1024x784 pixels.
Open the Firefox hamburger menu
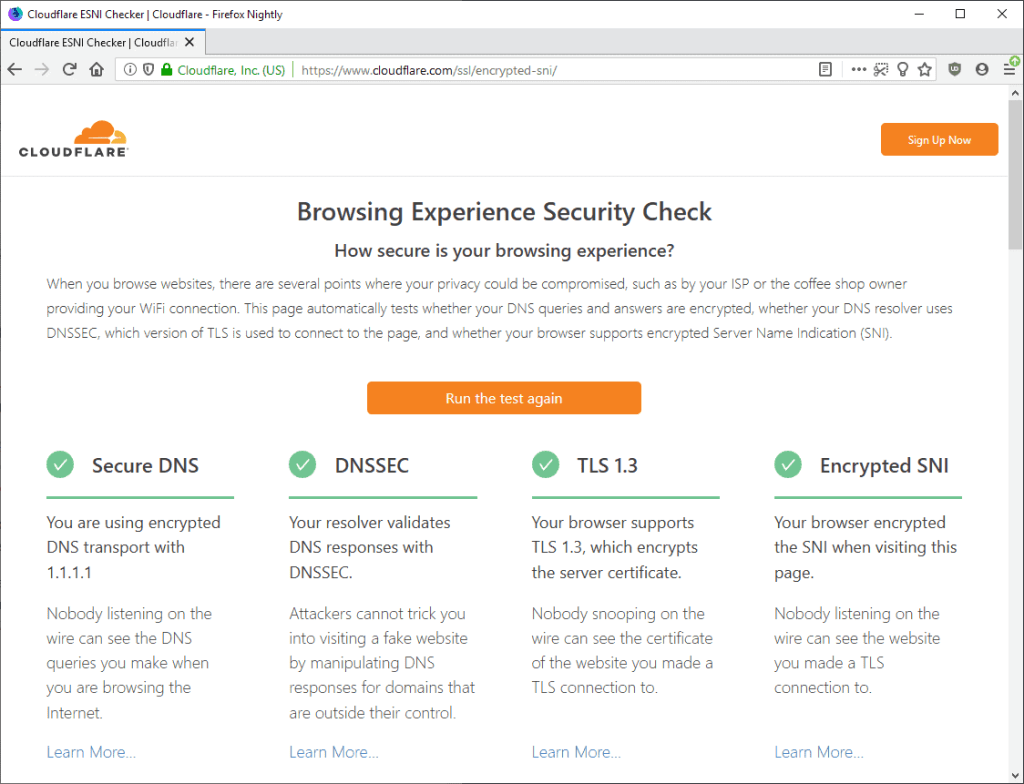click(1008, 70)
